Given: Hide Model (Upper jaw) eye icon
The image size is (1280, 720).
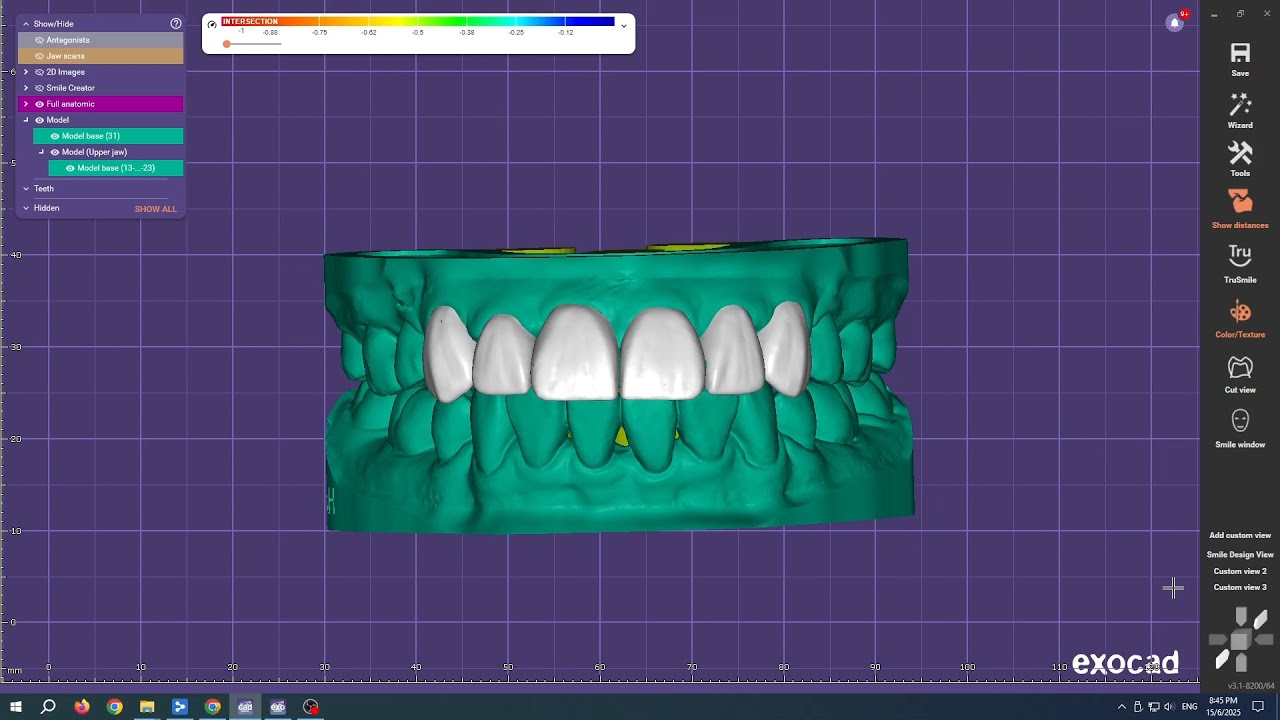Looking at the screenshot, I should click(55, 152).
